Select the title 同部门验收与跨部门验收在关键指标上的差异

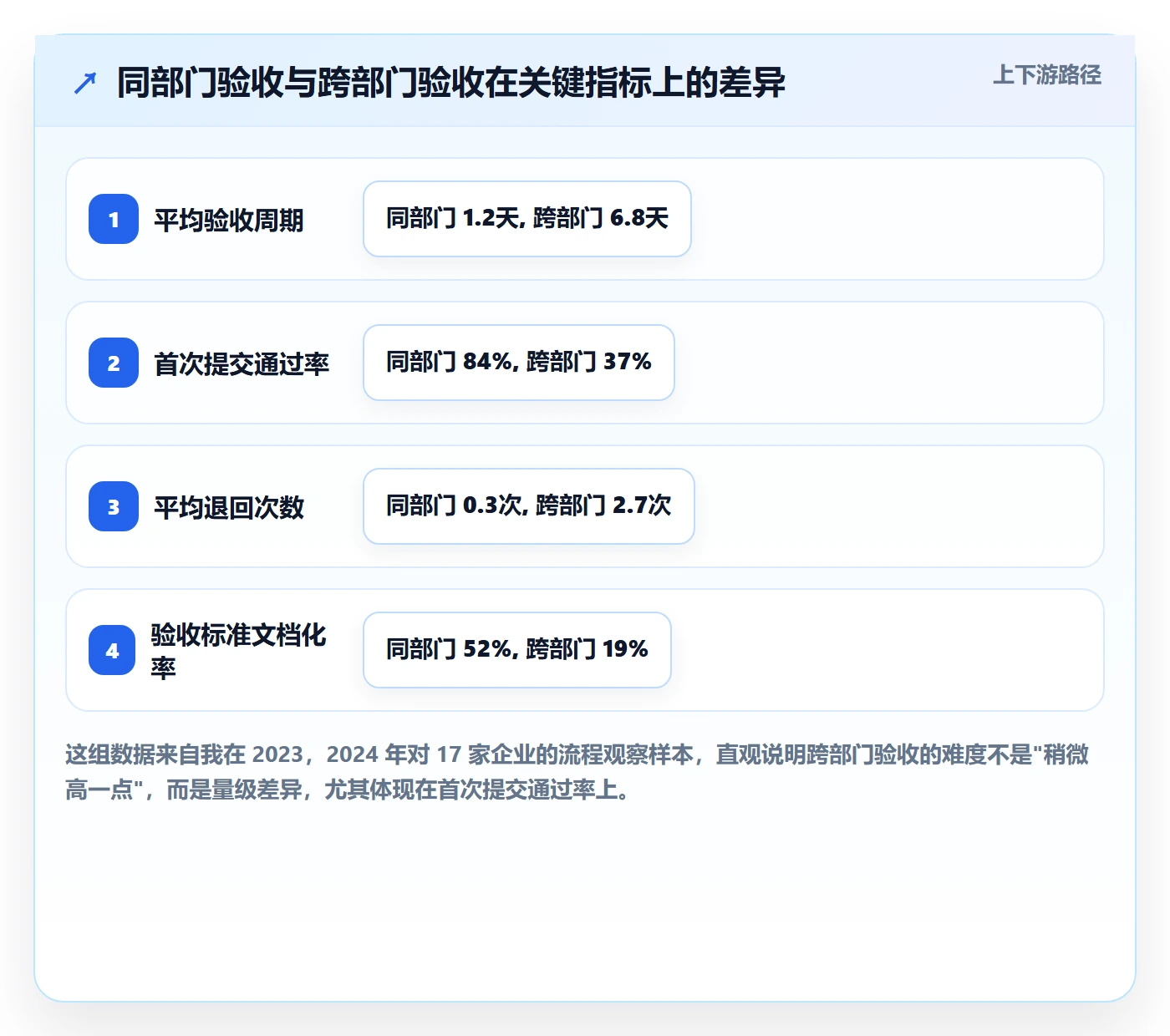pyautogui.click(x=451, y=83)
